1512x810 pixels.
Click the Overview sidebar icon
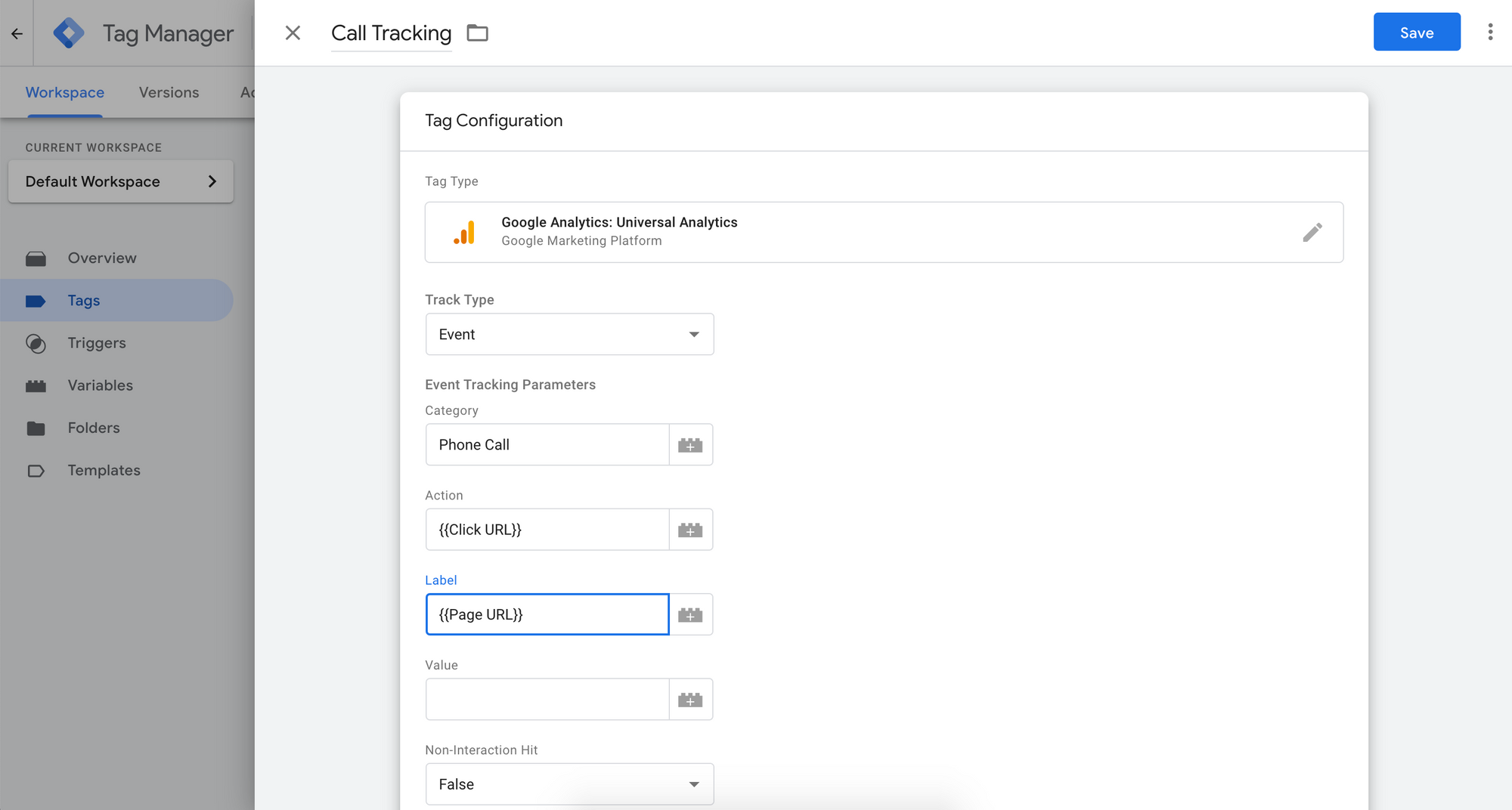coord(36,258)
